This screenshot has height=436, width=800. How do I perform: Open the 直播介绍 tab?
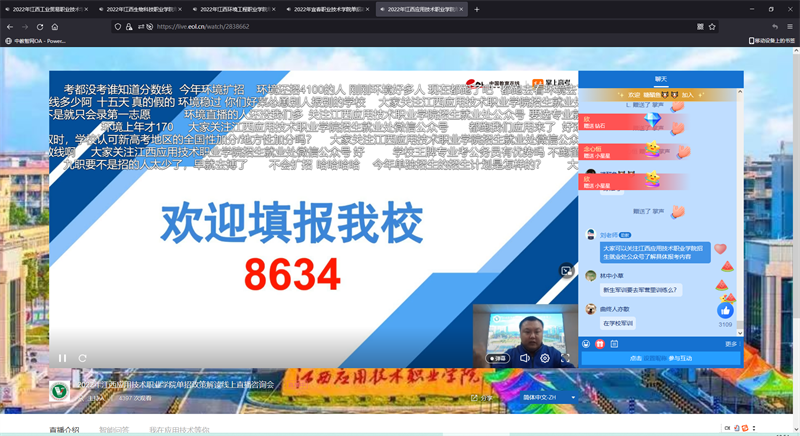pyautogui.click(x=64, y=430)
